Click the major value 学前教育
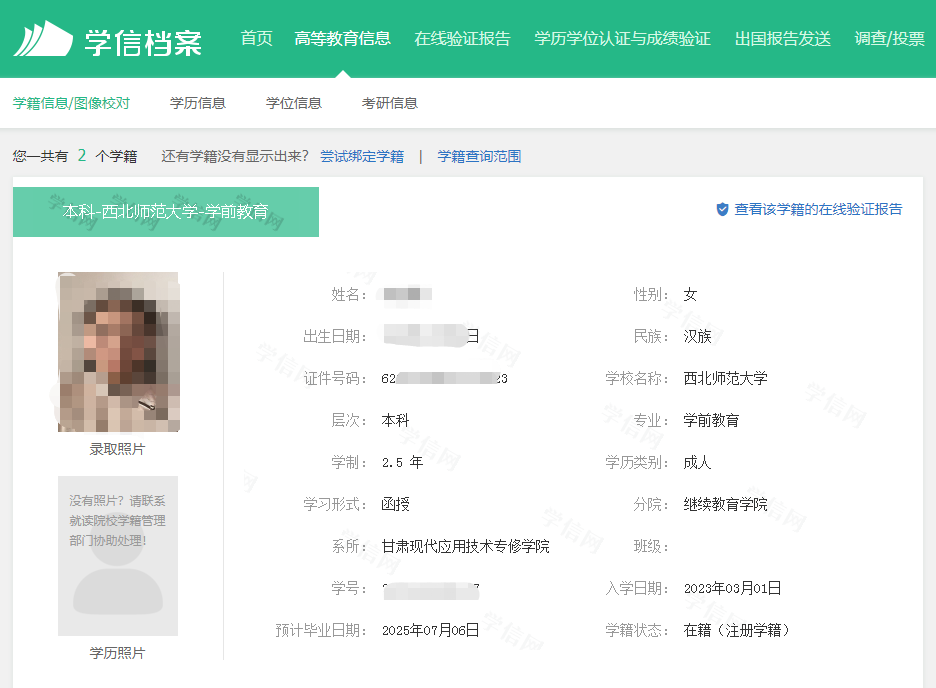936x688 pixels. tap(711, 421)
